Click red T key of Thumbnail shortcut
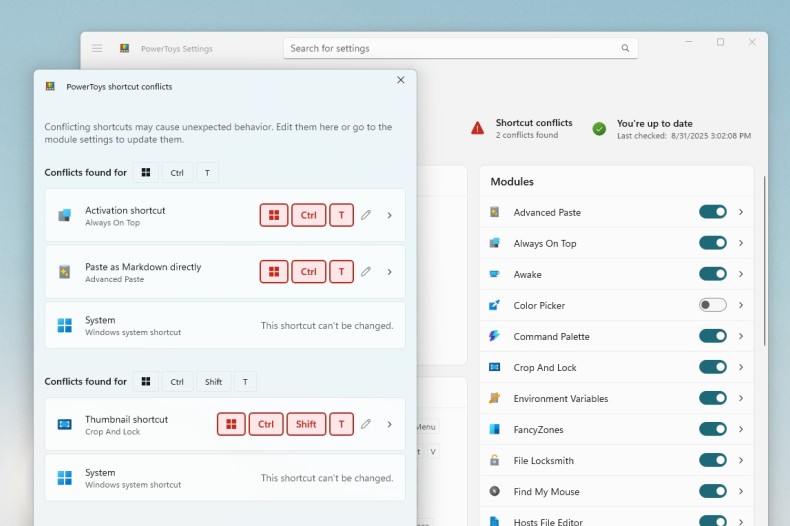 (x=342, y=424)
